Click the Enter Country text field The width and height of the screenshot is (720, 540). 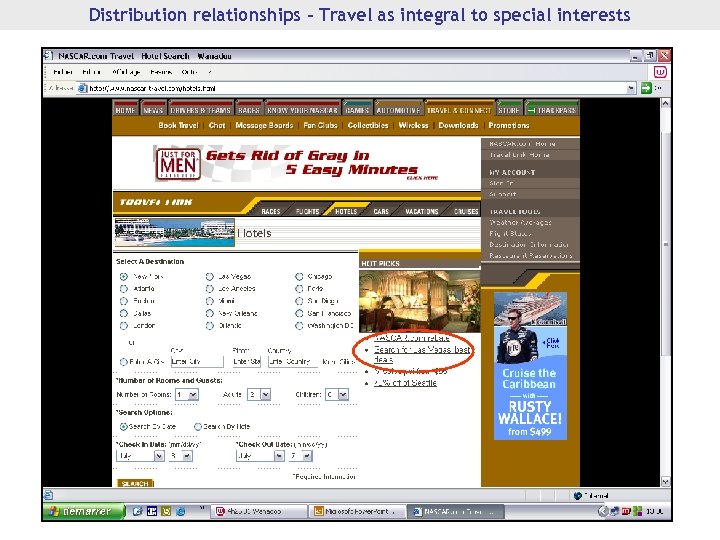tap(292, 361)
